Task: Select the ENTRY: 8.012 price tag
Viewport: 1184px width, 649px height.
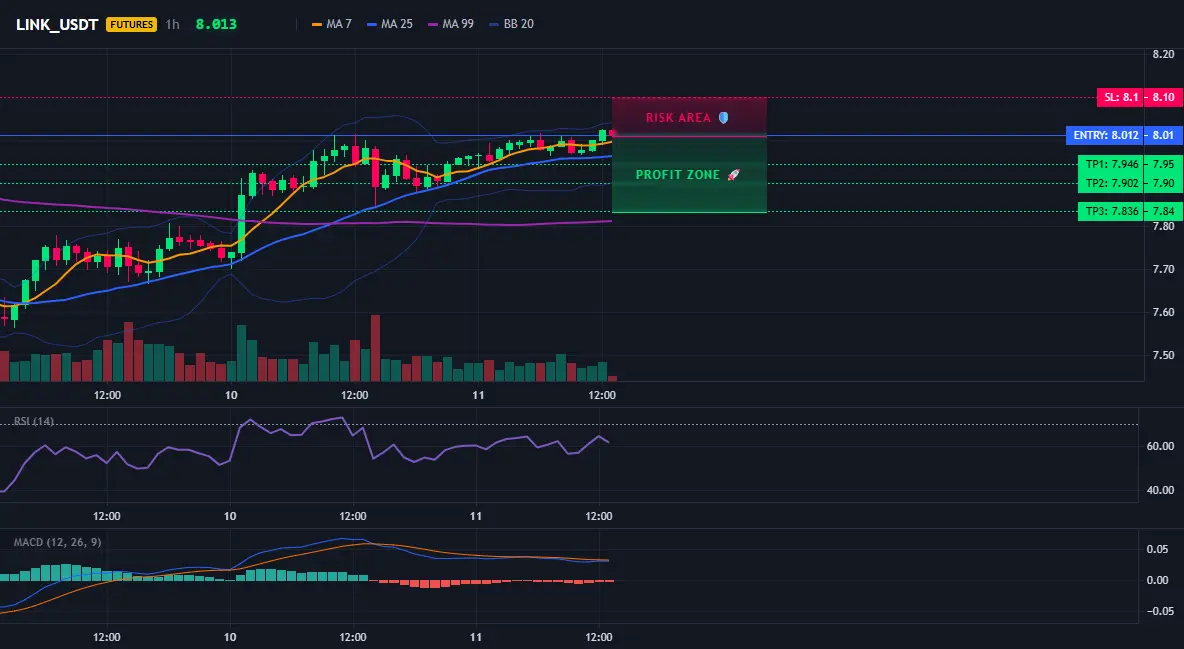Action: pyautogui.click(x=1104, y=135)
